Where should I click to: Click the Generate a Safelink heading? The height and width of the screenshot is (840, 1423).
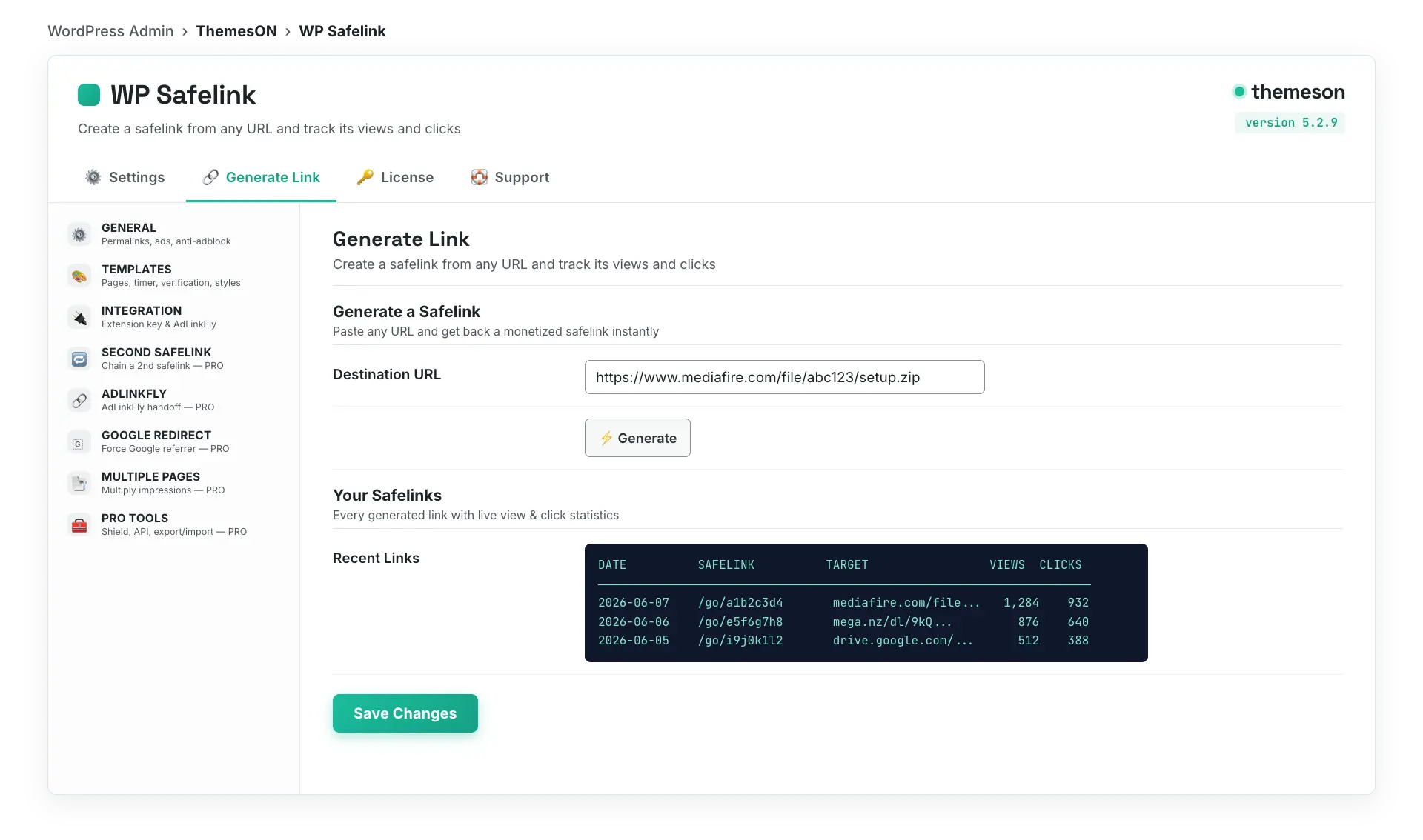pos(406,311)
